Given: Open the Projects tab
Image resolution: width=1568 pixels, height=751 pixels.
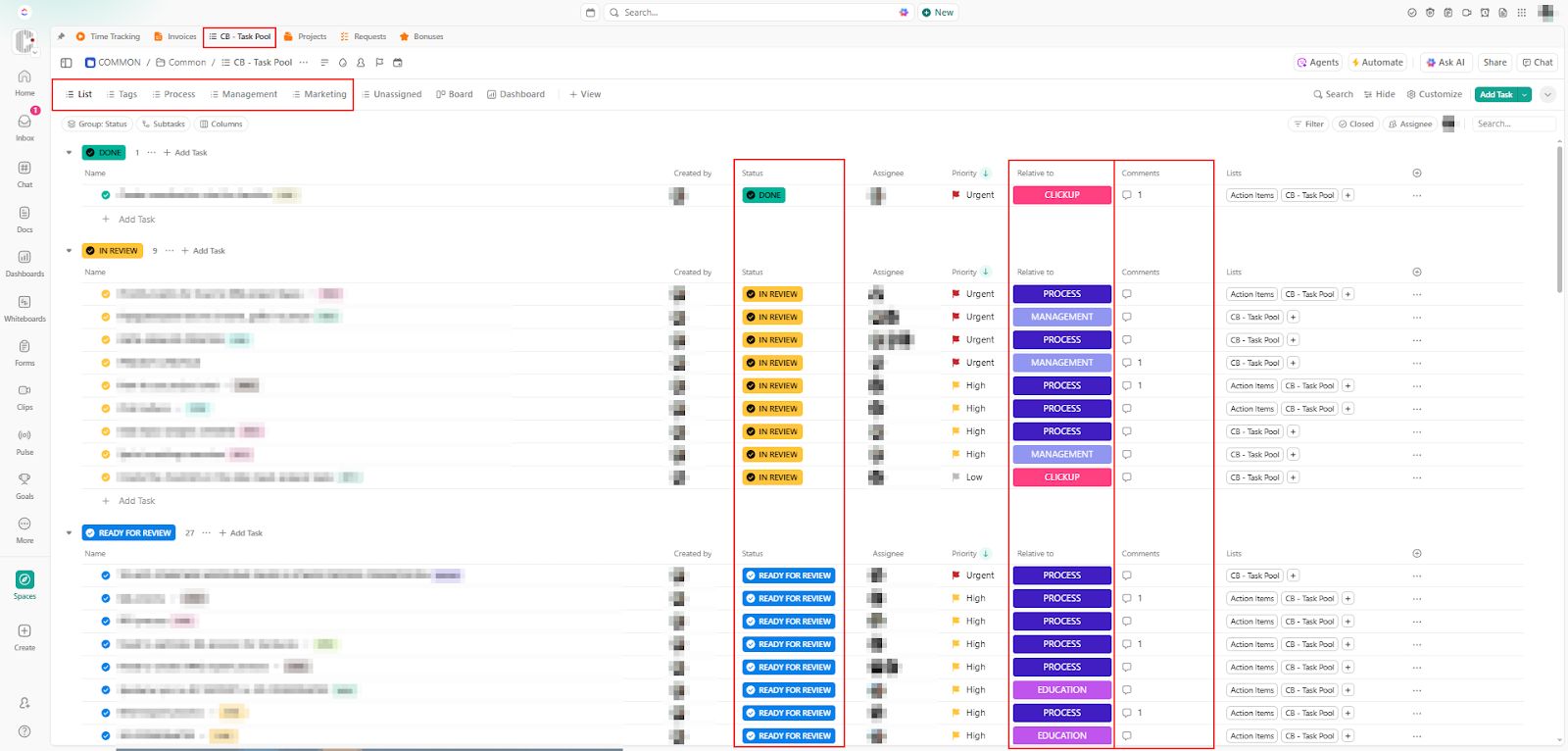Looking at the screenshot, I should (x=305, y=37).
